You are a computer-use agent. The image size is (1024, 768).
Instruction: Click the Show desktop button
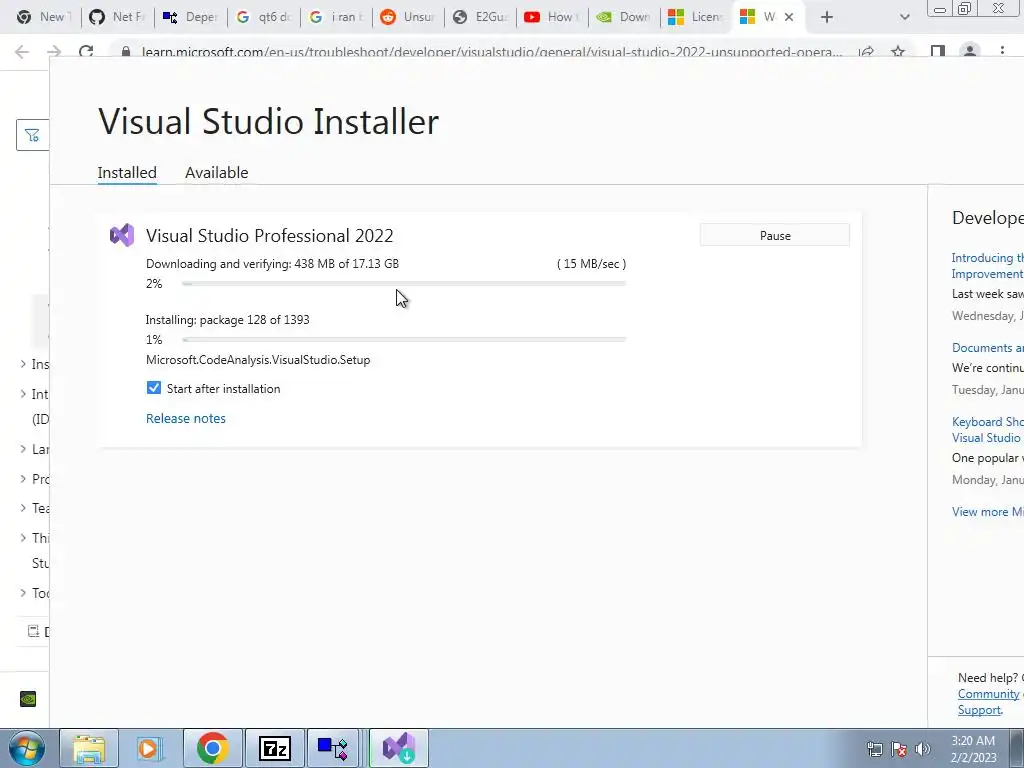coord(1016,748)
